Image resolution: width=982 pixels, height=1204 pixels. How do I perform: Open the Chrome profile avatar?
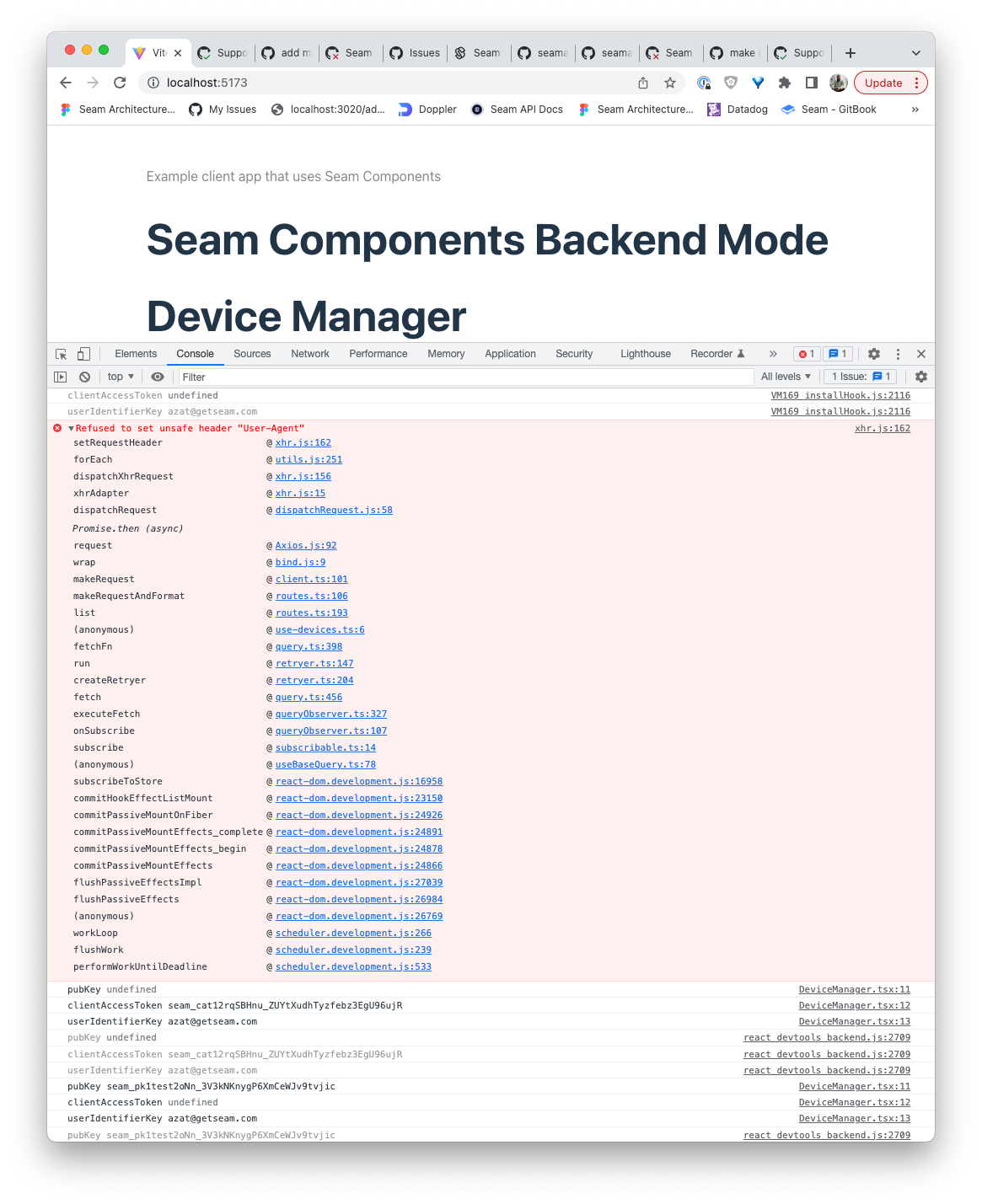tap(839, 83)
